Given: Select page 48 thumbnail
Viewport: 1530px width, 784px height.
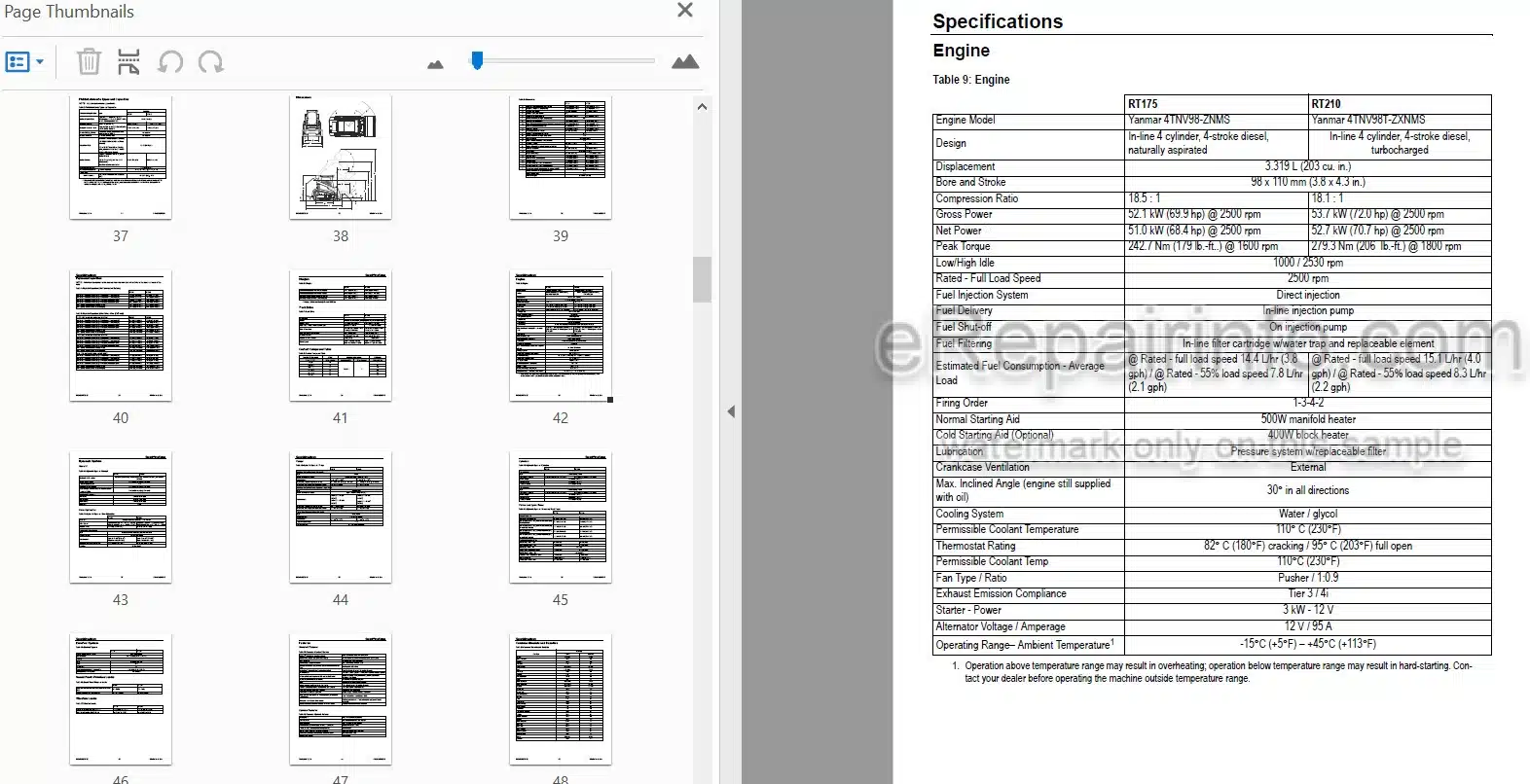Looking at the screenshot, I should point(561,699).
